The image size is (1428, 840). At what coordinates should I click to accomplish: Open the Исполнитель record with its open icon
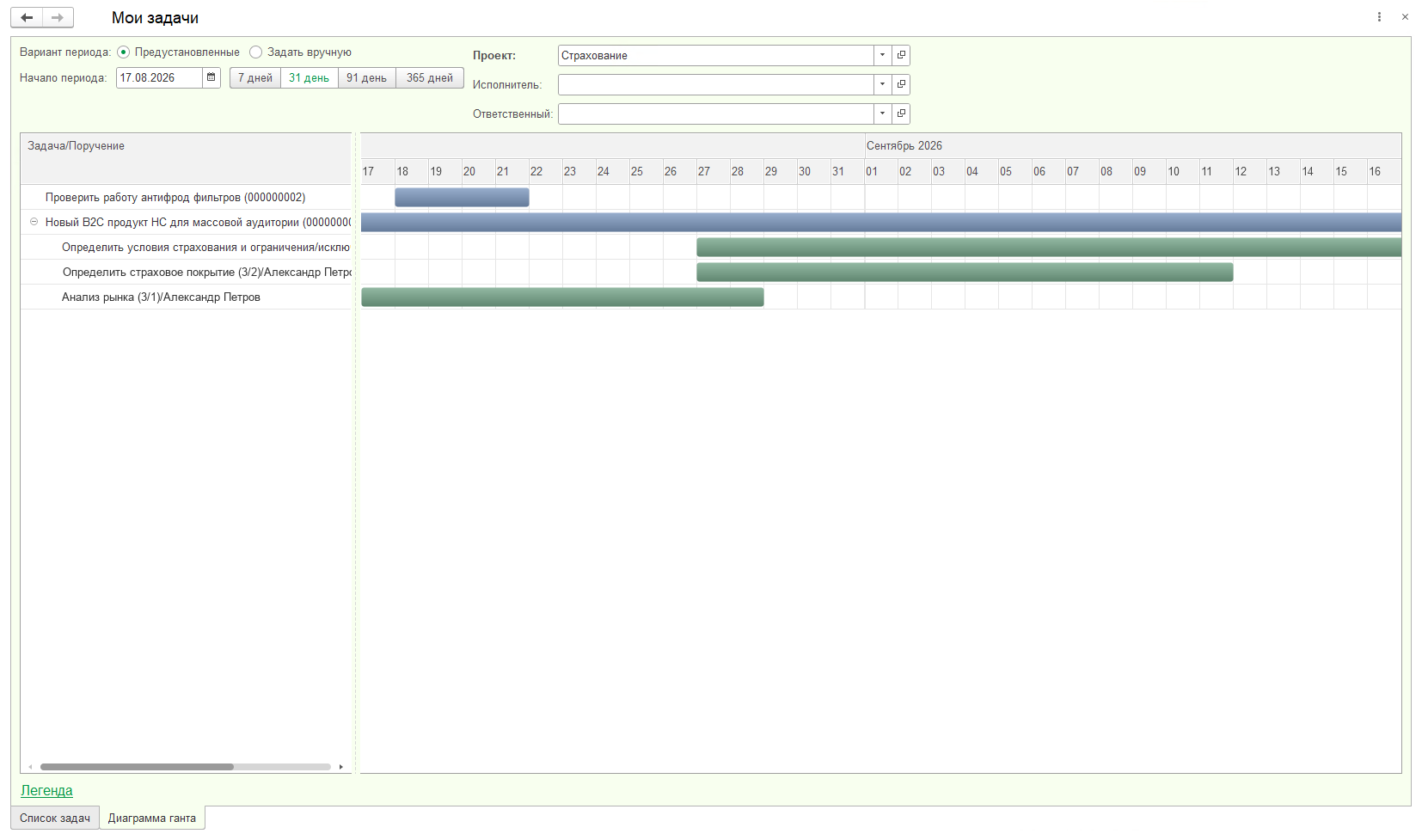tap(901, 84)
